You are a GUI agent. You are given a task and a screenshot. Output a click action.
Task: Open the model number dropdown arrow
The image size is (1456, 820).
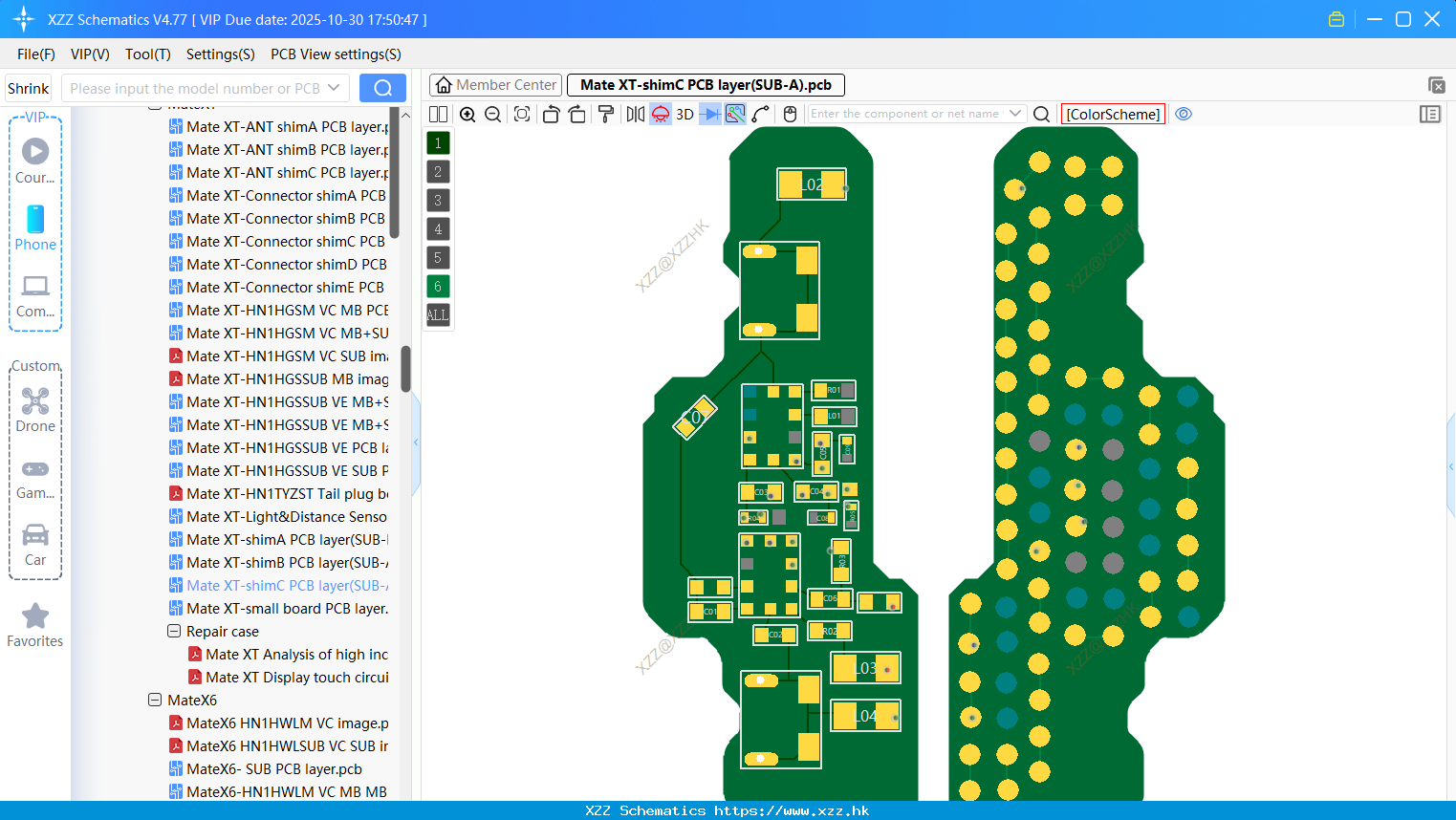tap(334, 88)
